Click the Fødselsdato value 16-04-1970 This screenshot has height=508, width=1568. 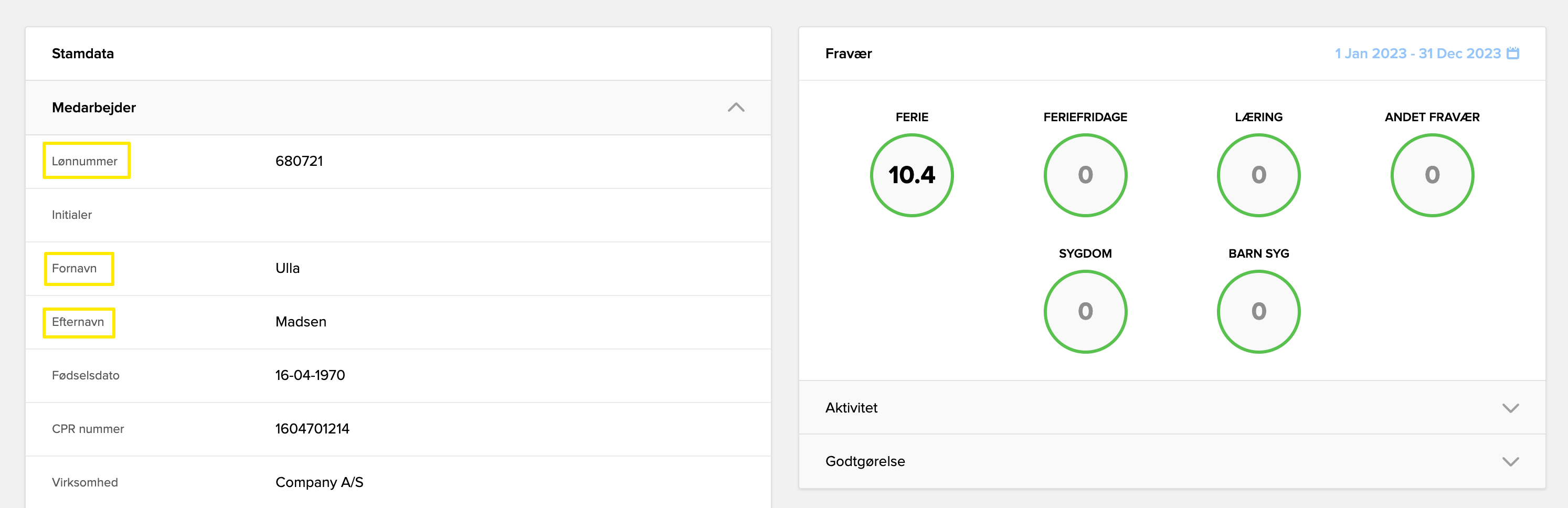[x=310, y=375]
